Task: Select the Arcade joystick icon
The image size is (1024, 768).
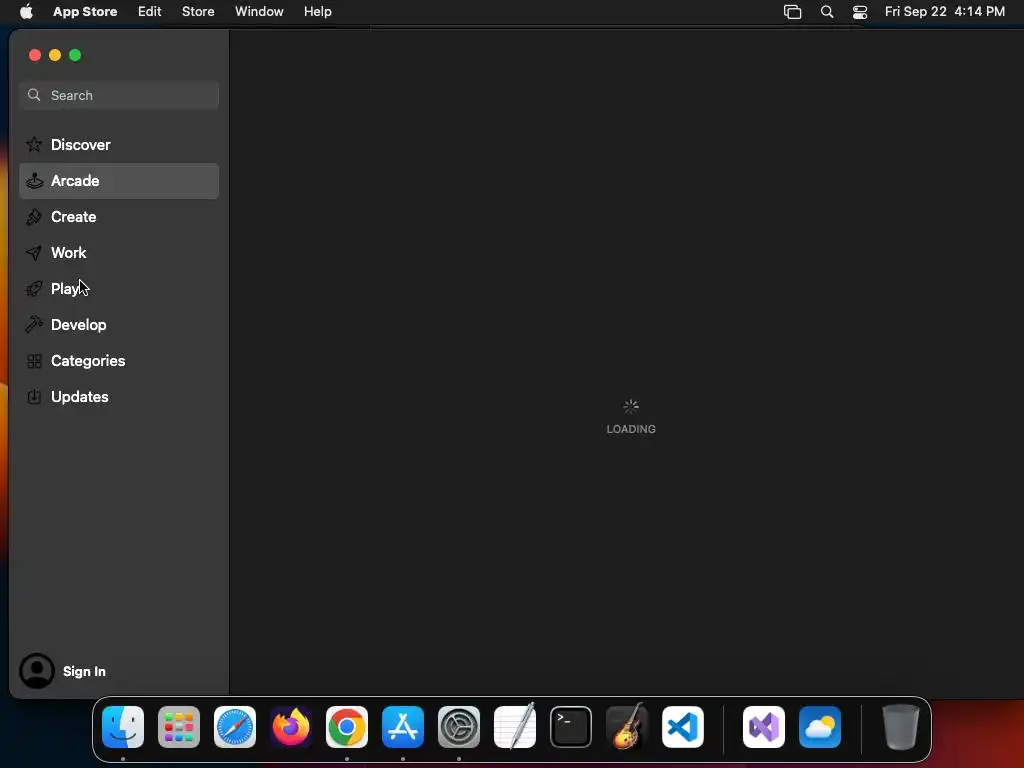Action: tap(34, 181)
